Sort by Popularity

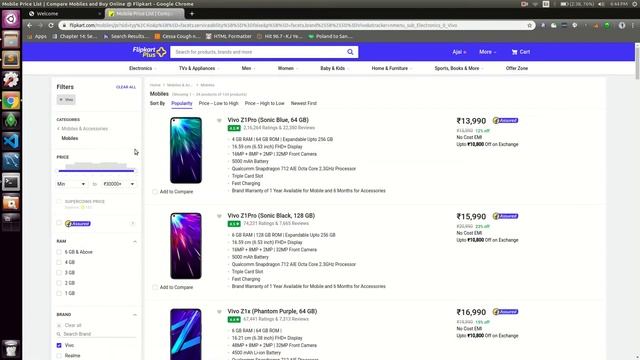pyautogui.click(x=182, y=103)
